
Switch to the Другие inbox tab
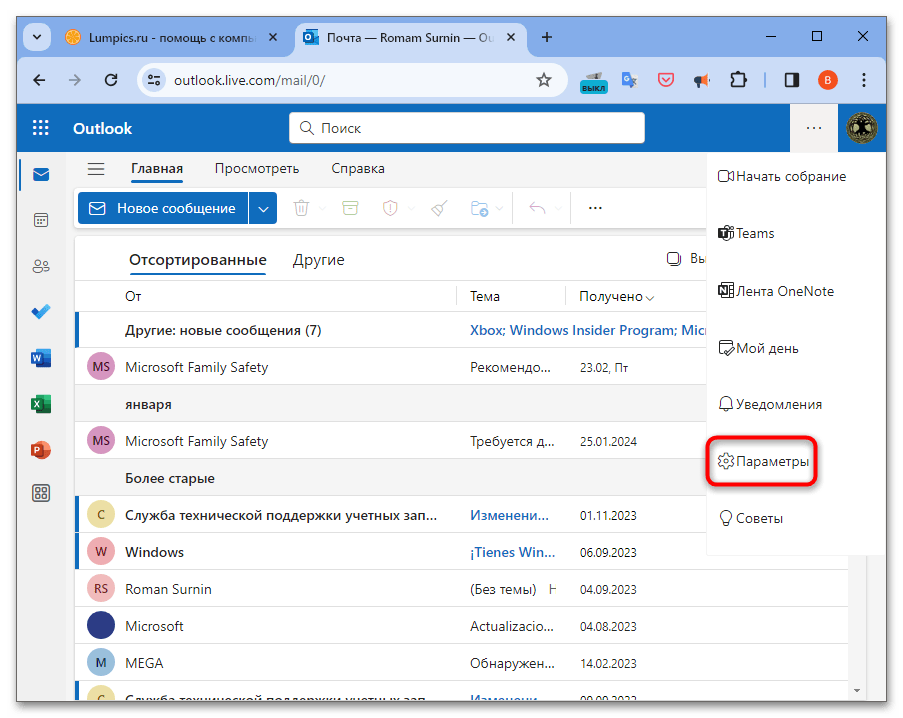(x=318, y=260)
